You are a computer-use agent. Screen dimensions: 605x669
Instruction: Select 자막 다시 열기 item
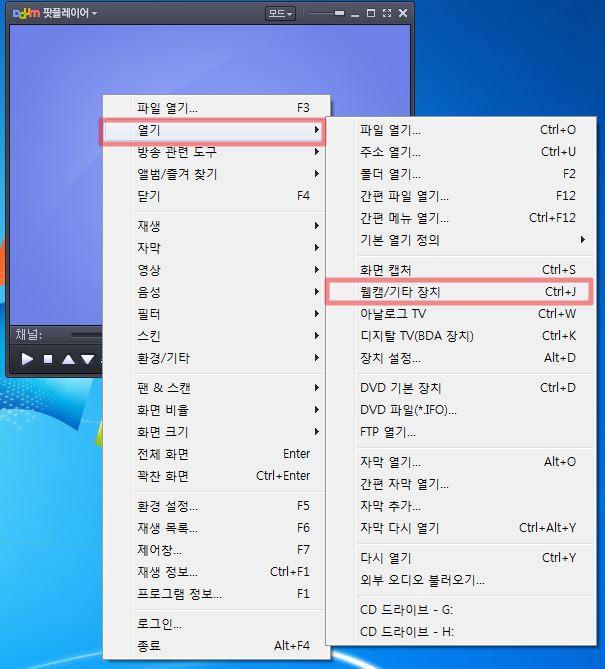tap(461, 528)
